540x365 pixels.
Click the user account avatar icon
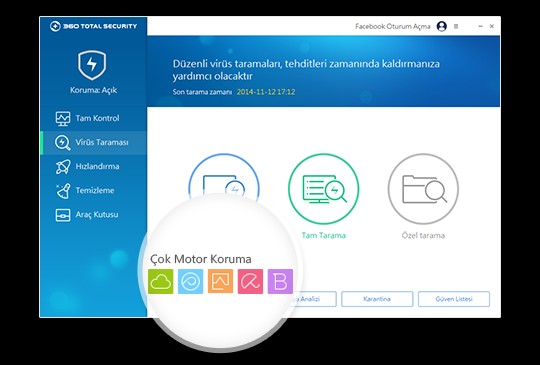442,26
